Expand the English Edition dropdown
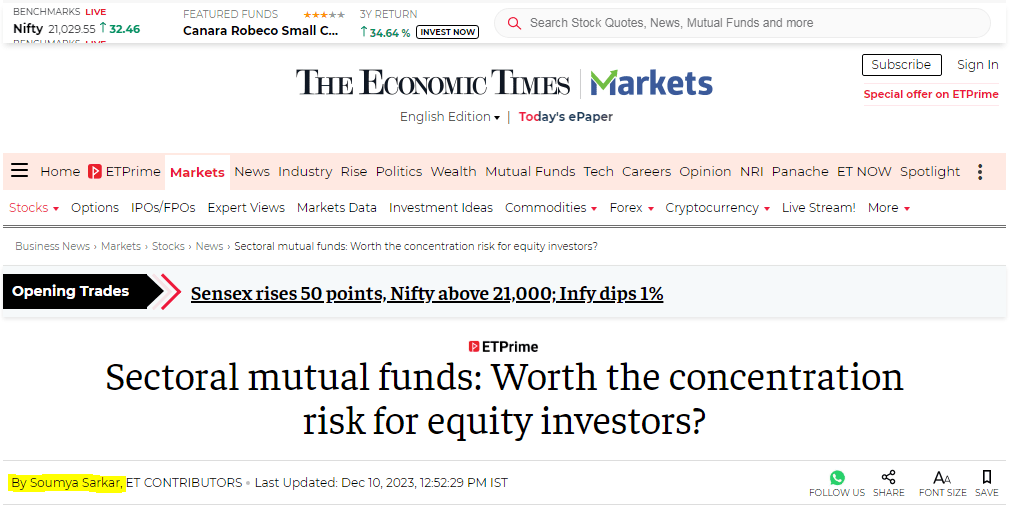 pos(450,117)
